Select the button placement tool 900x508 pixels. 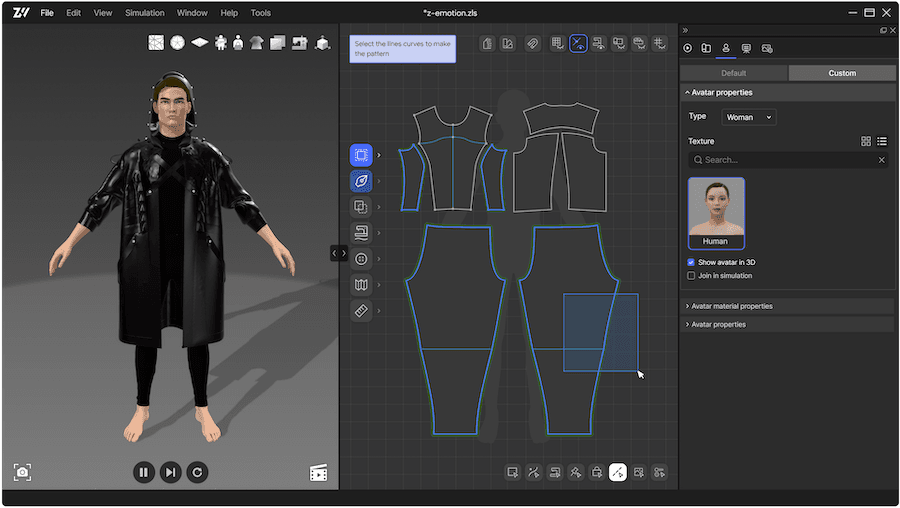click(x=361, y=259)
